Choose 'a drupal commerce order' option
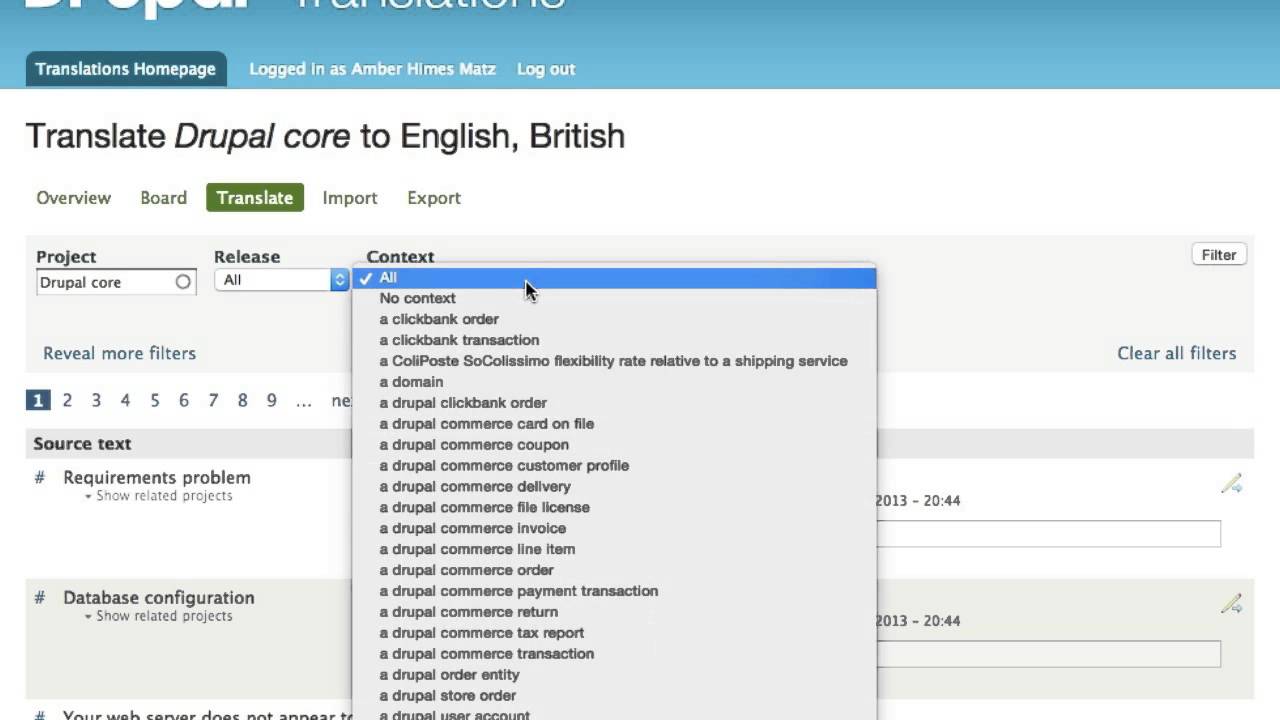 point(614,571)
